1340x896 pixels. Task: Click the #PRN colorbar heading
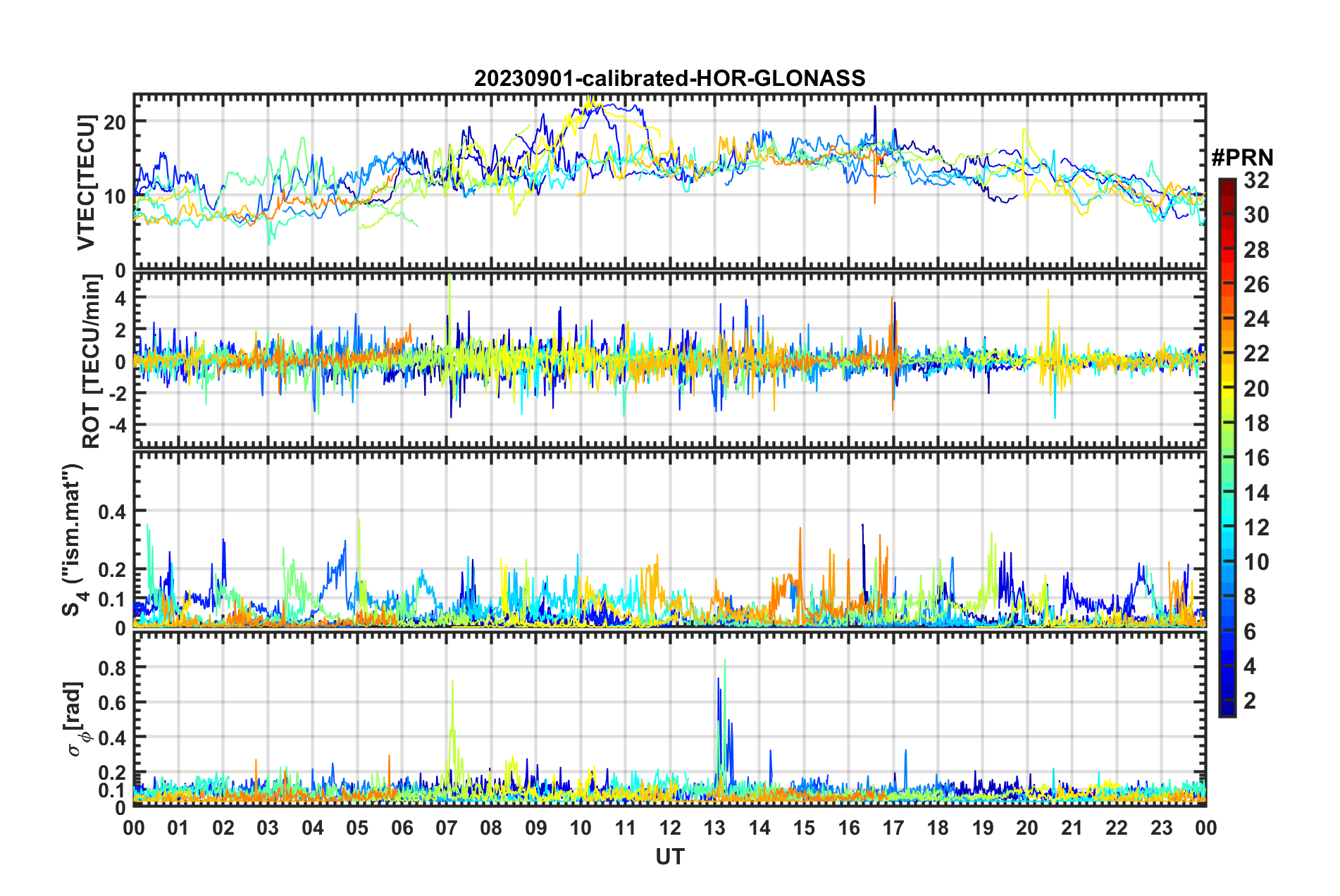[1242, 158]
